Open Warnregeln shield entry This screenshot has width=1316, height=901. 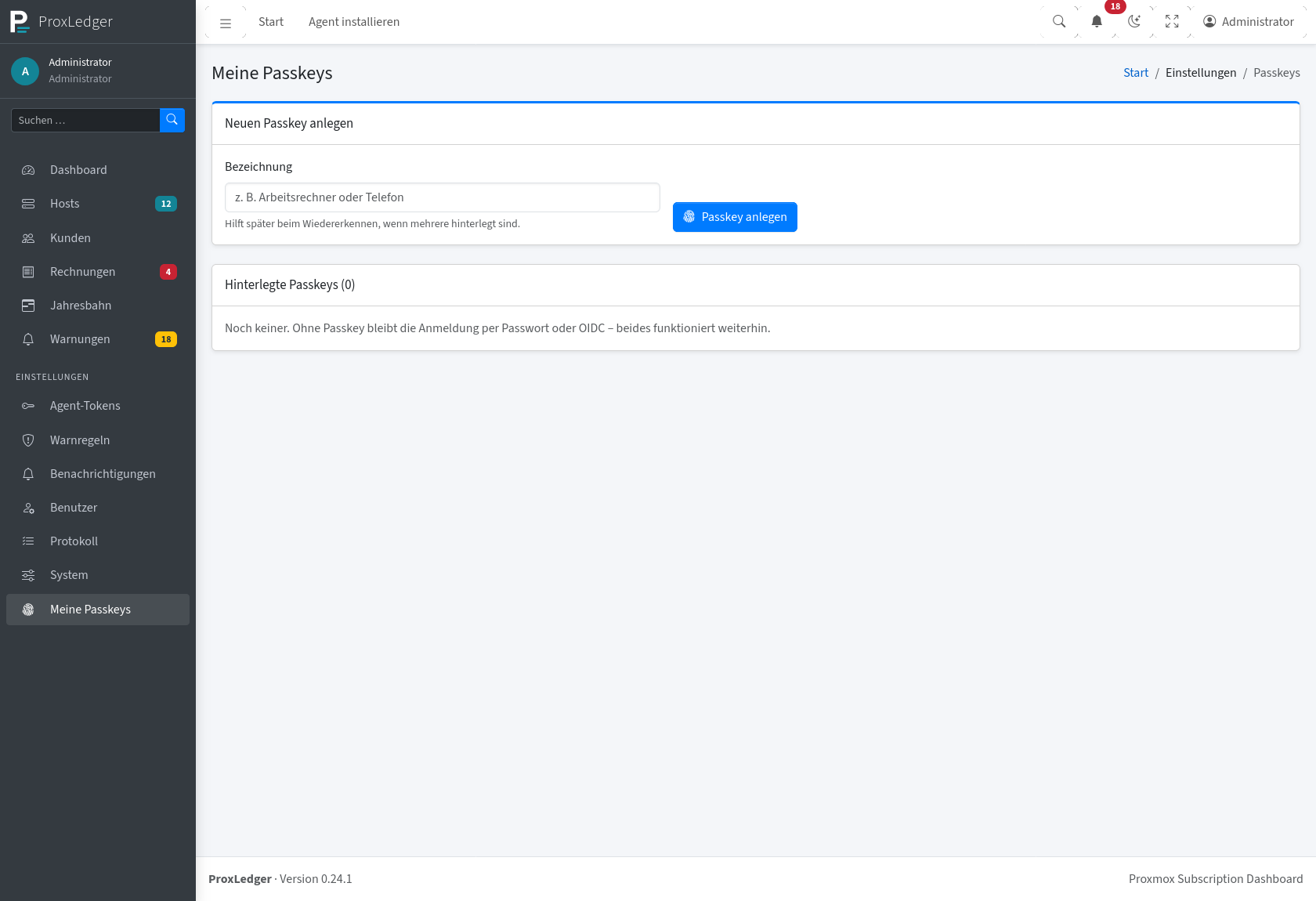pyautogui.click(x=98, y=440)
